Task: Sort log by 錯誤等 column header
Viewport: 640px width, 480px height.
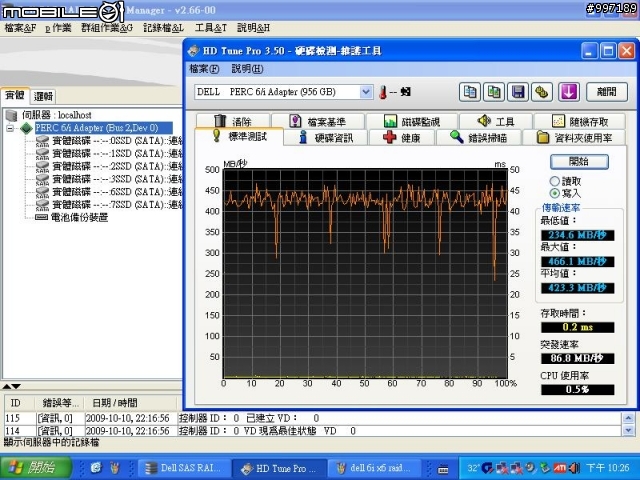Action: pyautogui.click(x=59, y=403)
